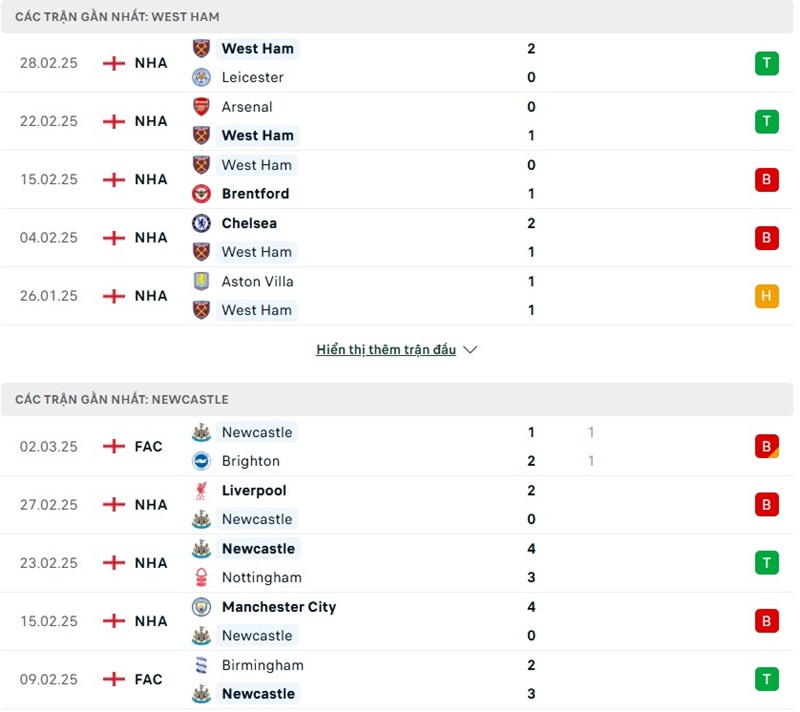Click the Brighton club crest icon

[202, 461]
